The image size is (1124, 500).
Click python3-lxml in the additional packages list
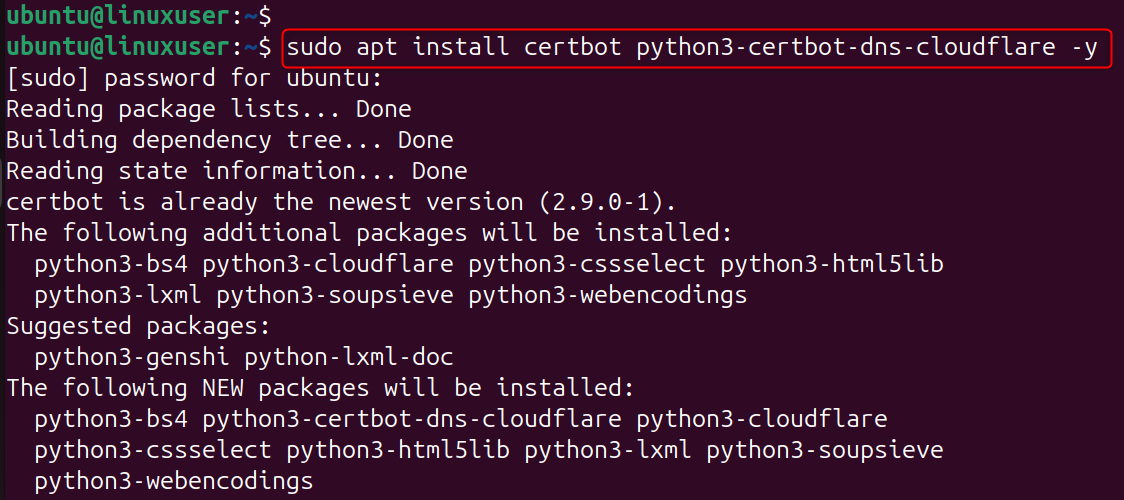(x=117, y=295)
